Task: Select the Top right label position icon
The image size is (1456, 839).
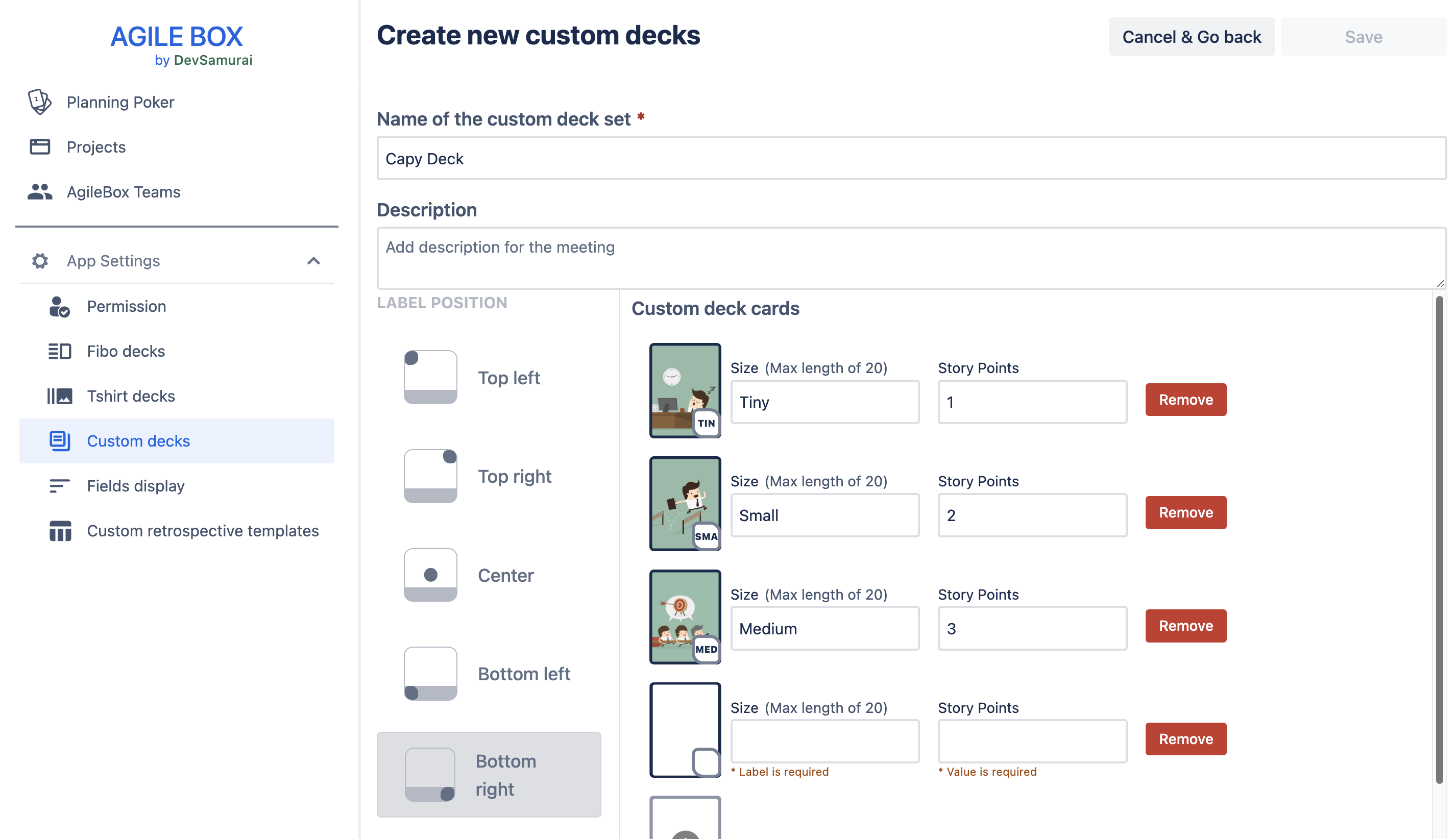Action: tap(430, 476)
